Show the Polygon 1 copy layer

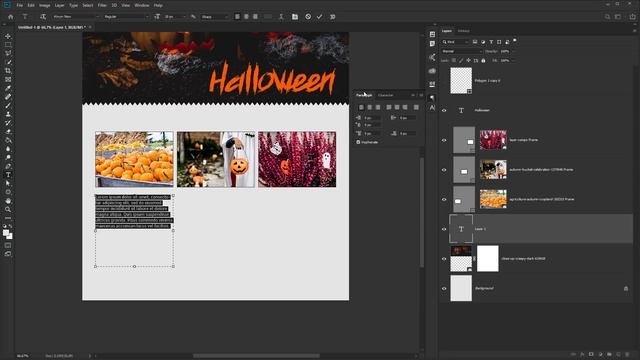(444, 81)
